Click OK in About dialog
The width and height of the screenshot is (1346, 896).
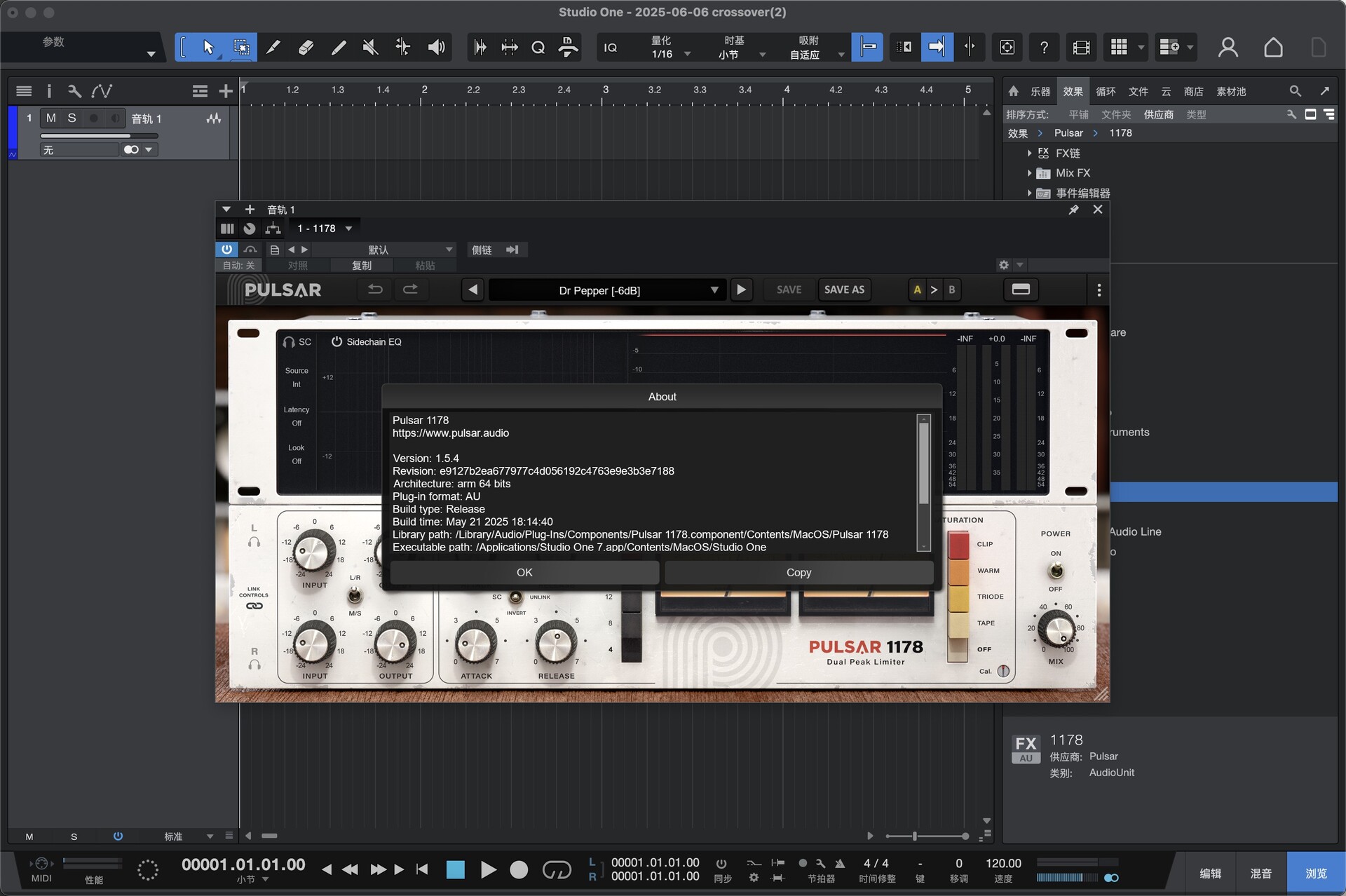pyautogui.click(x=524, y=572)
